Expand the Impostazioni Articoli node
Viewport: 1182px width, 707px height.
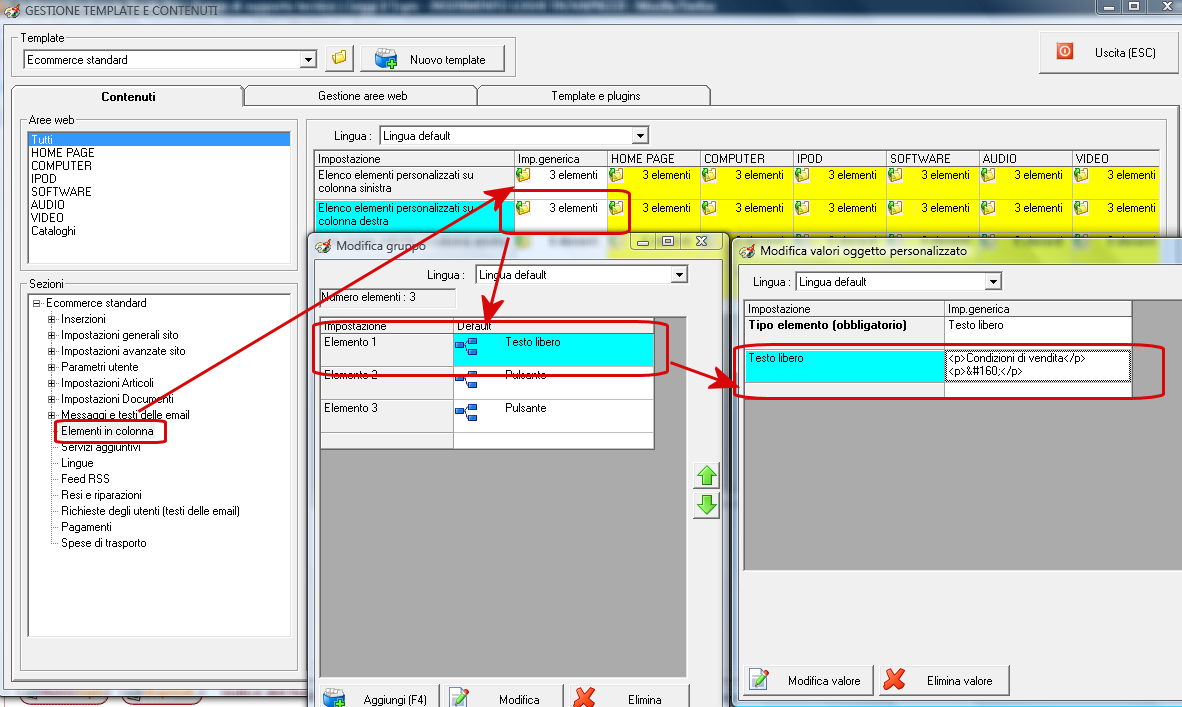click(x=51, y=383)
